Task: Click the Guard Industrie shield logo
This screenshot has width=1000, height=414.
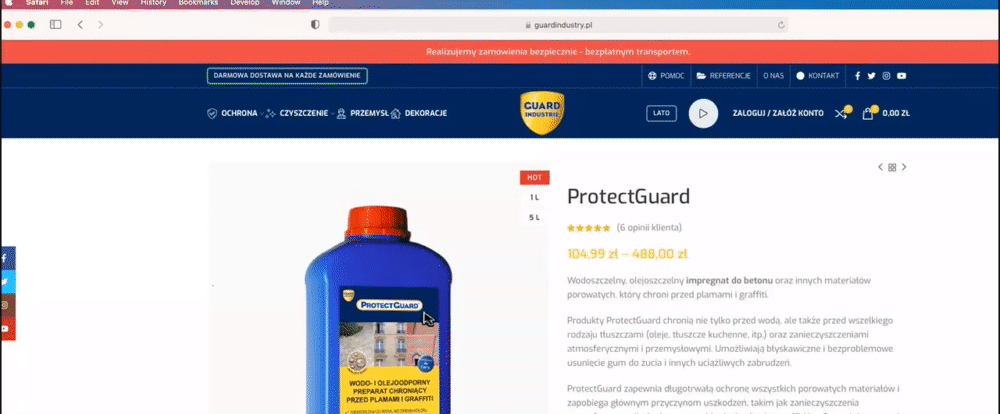Action: (541, 113)
